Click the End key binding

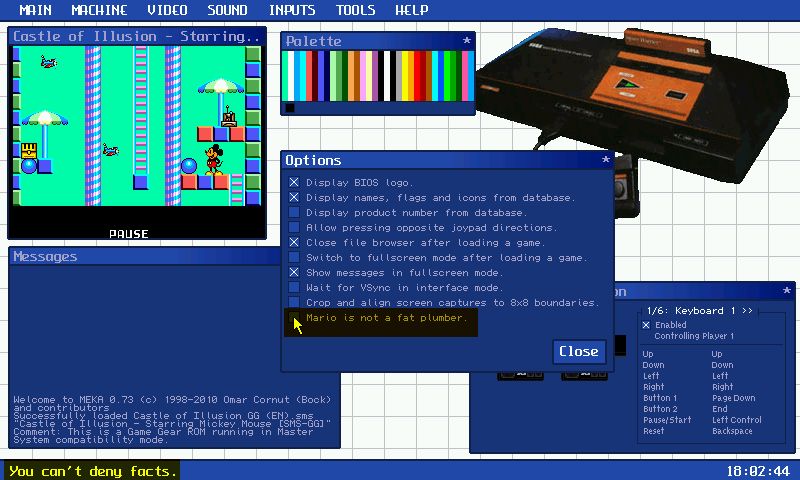pos(720,409)
